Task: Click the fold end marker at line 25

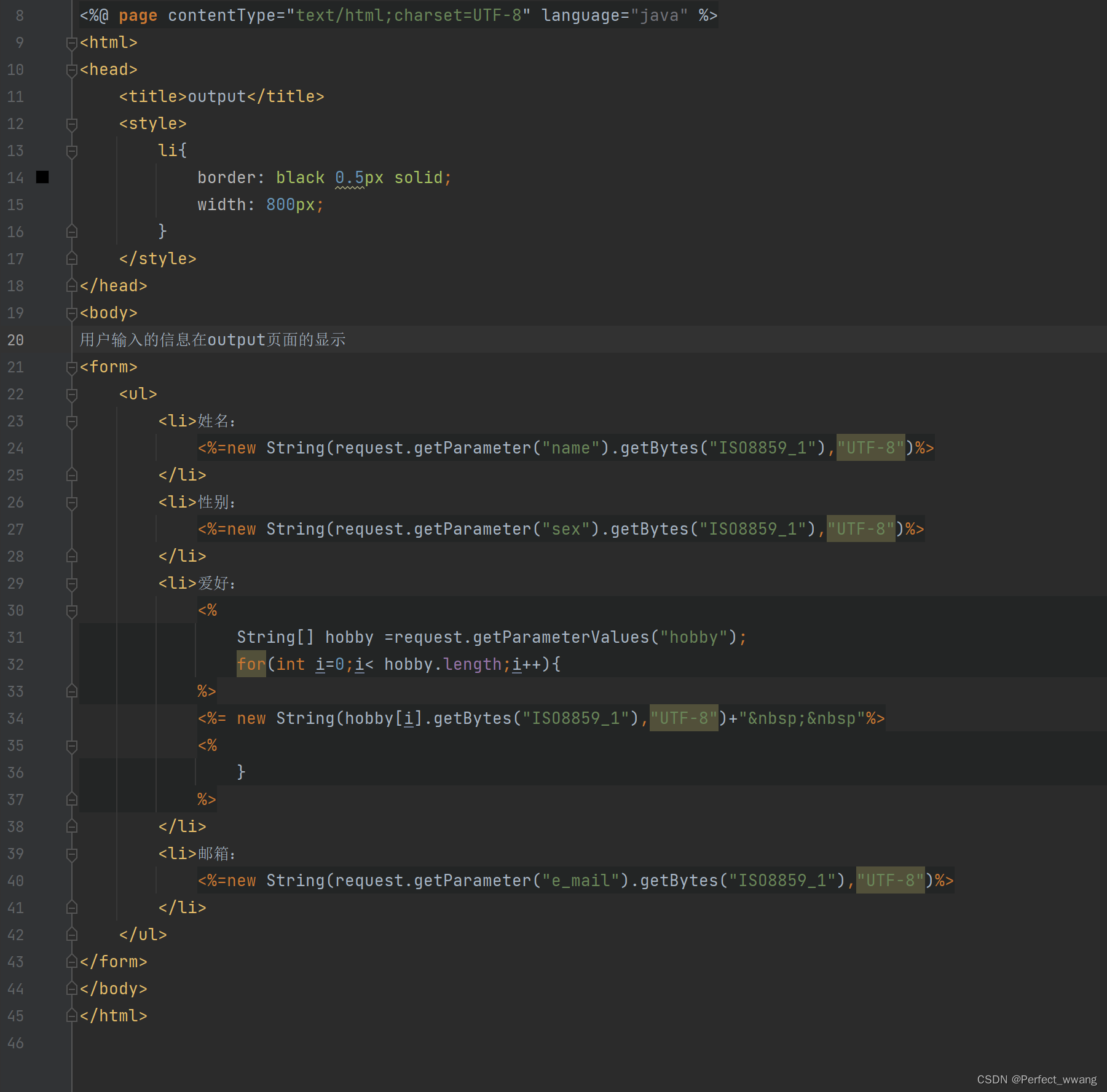Action: point(71,475)
